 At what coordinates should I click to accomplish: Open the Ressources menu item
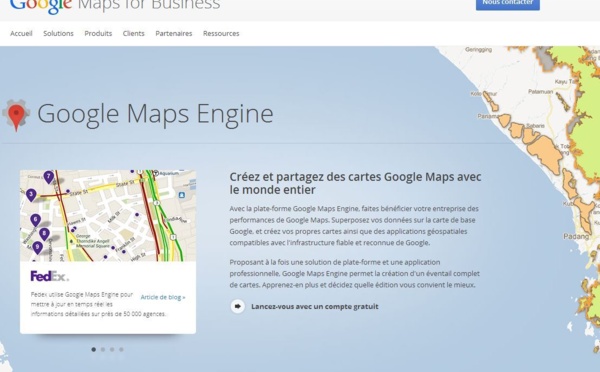pyautogui.click(x=221, y=33)
